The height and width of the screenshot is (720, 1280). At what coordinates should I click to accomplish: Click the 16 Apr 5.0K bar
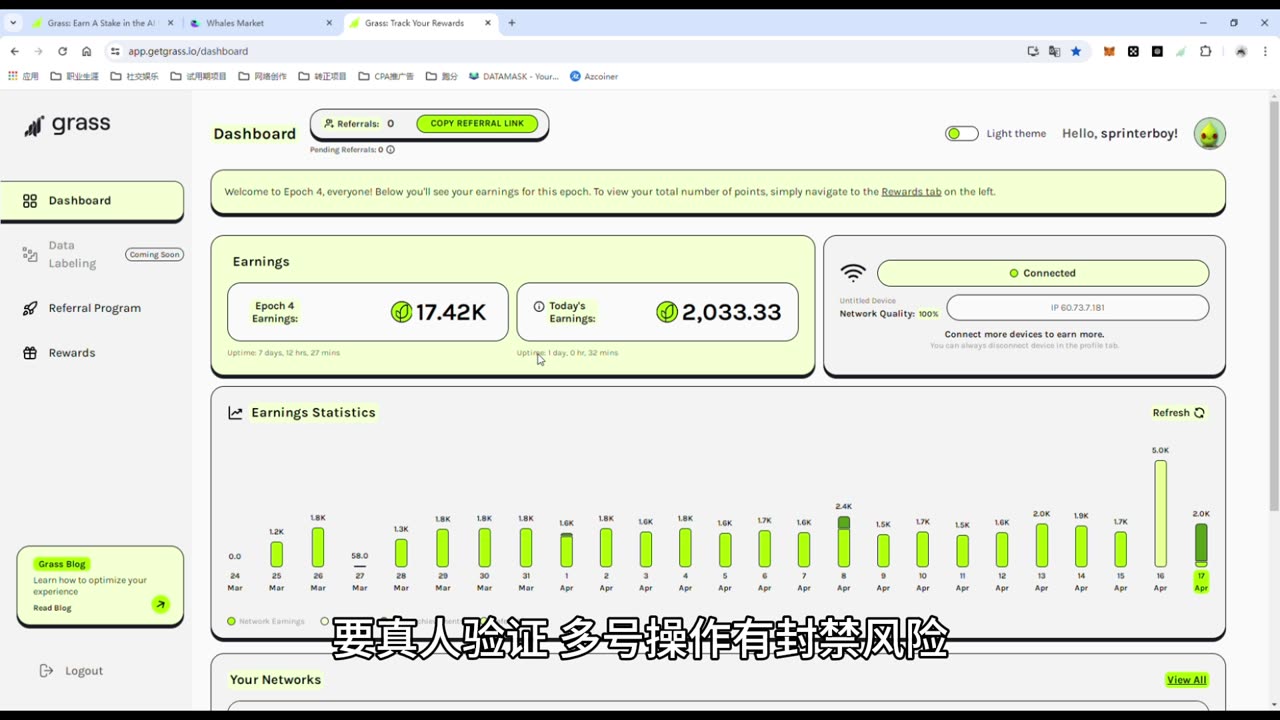(x=1160, y=514)
